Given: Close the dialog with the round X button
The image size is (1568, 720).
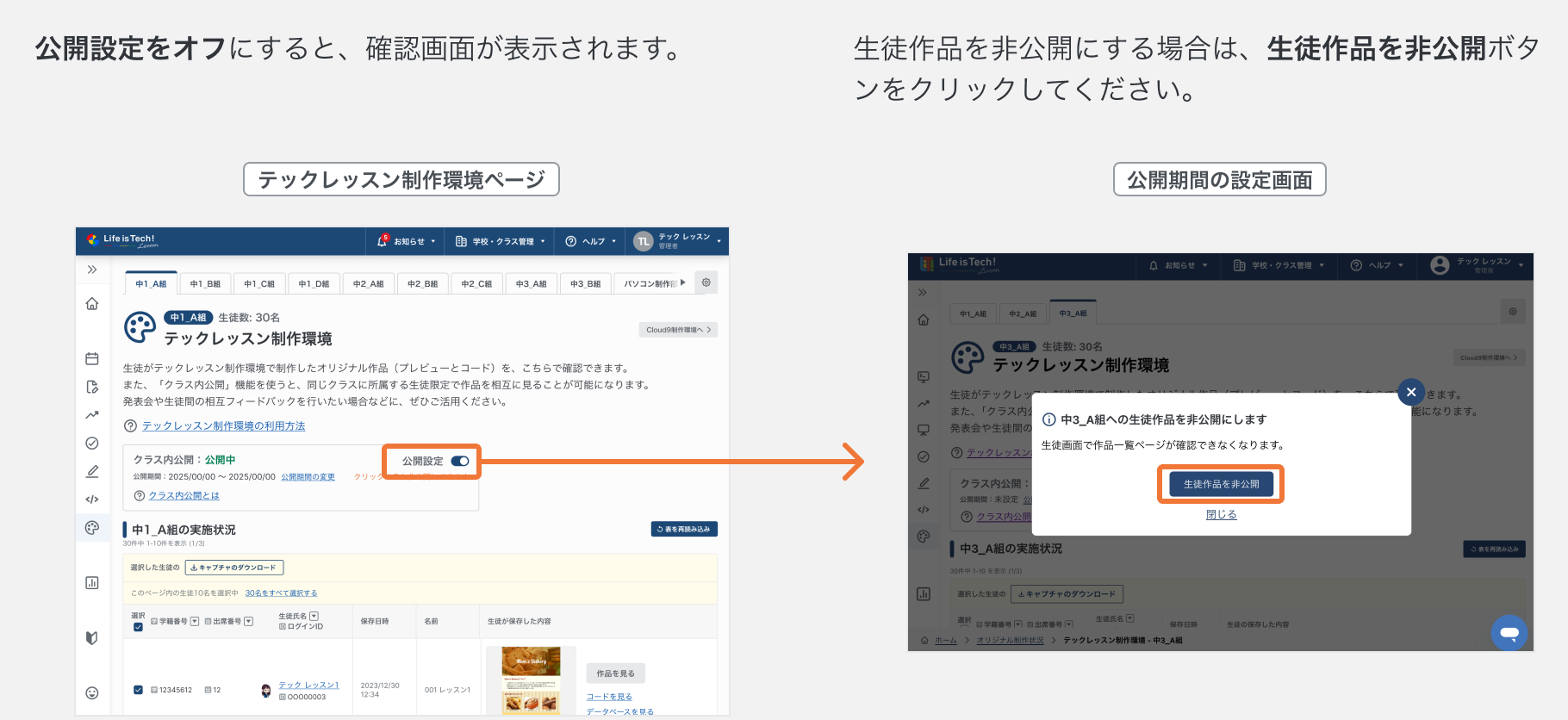Looking at the screenshot, I should coord(1411,393).
